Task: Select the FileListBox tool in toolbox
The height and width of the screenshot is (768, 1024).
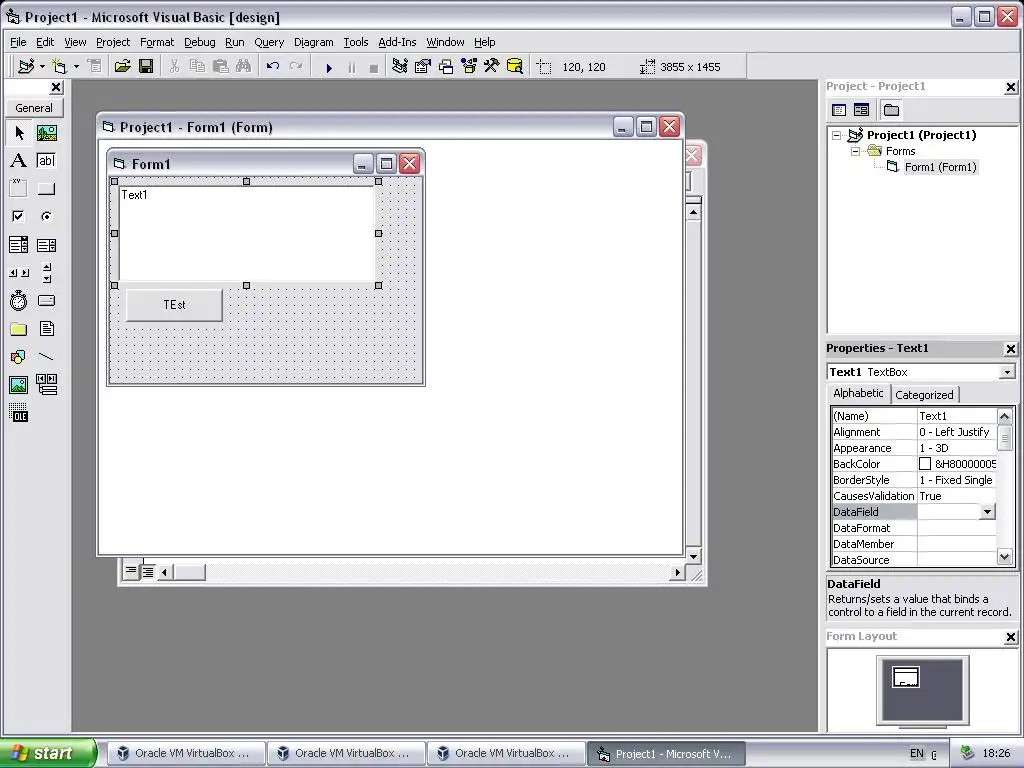Action: coord(46,328)
